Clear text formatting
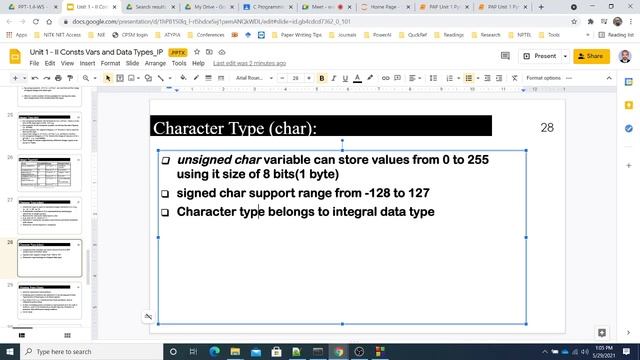Image resolution: width=640 pixels, height=360 pixels. coord(514,78)
